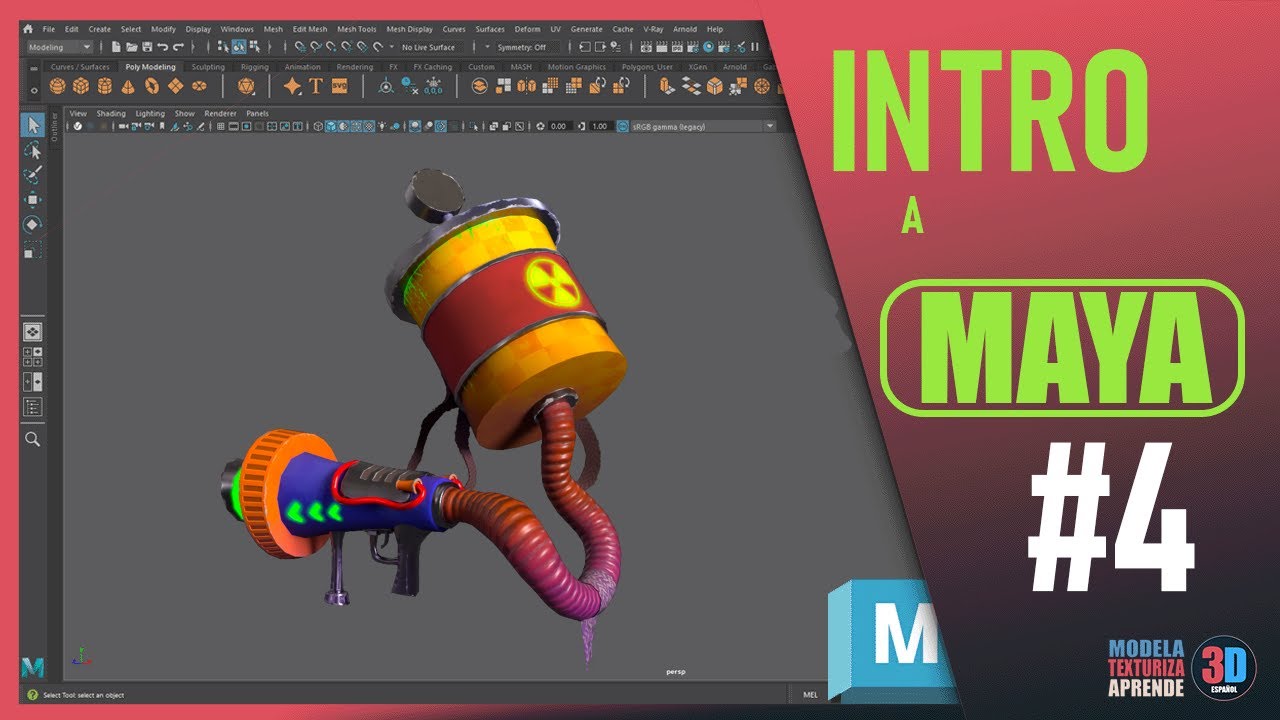
Task: Create a polygon cylinder from shelf
Action: [x=105, y=87]
